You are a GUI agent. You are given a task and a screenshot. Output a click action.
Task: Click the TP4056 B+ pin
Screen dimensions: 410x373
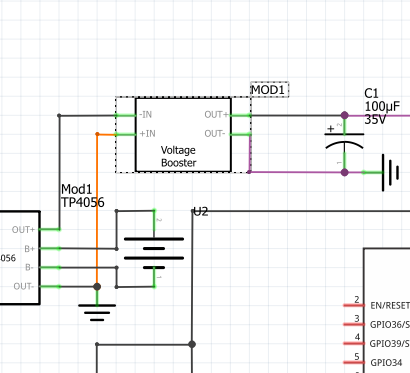50,248
